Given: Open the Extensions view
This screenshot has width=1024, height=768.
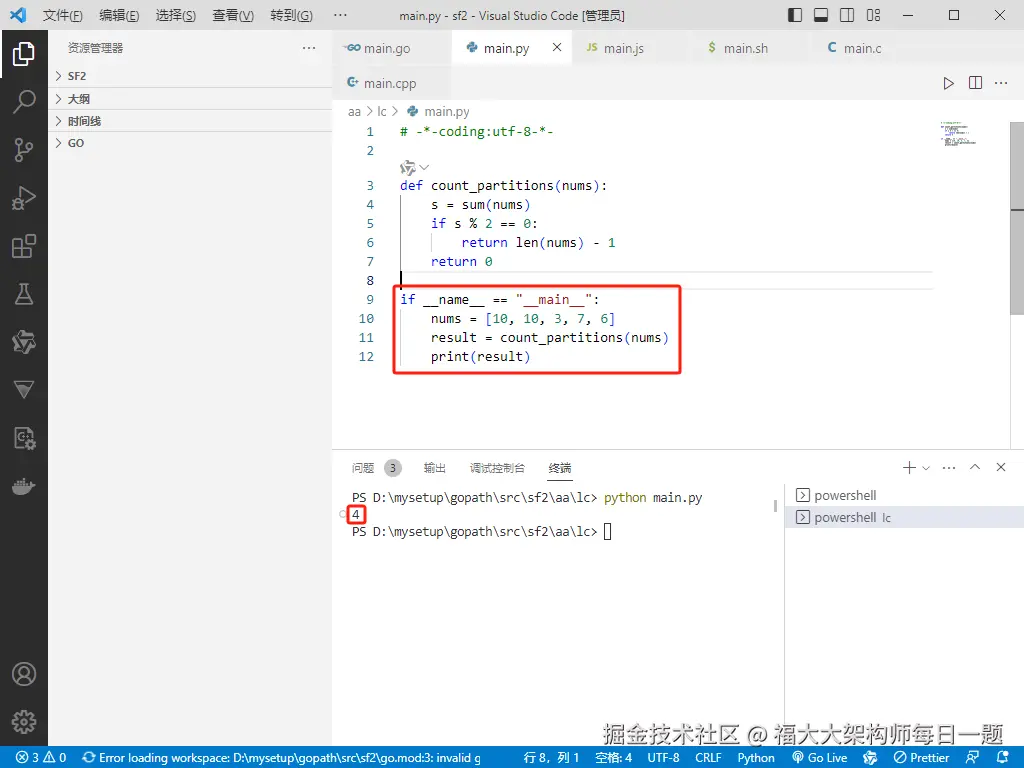Looking at the screenshot, I should point(24,246).
